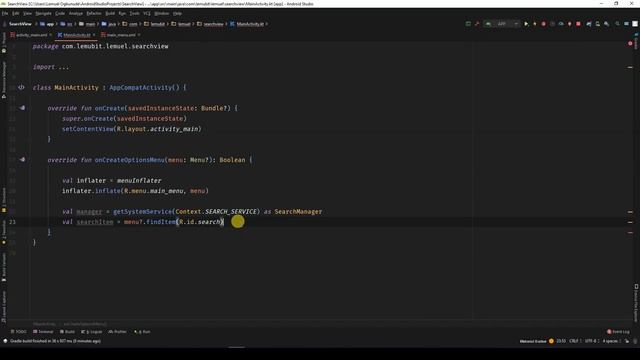Image resolution: width=640 pixels, height=360 pixels.
Task: Open the Tools menu
Action: (x=134, y=13)
